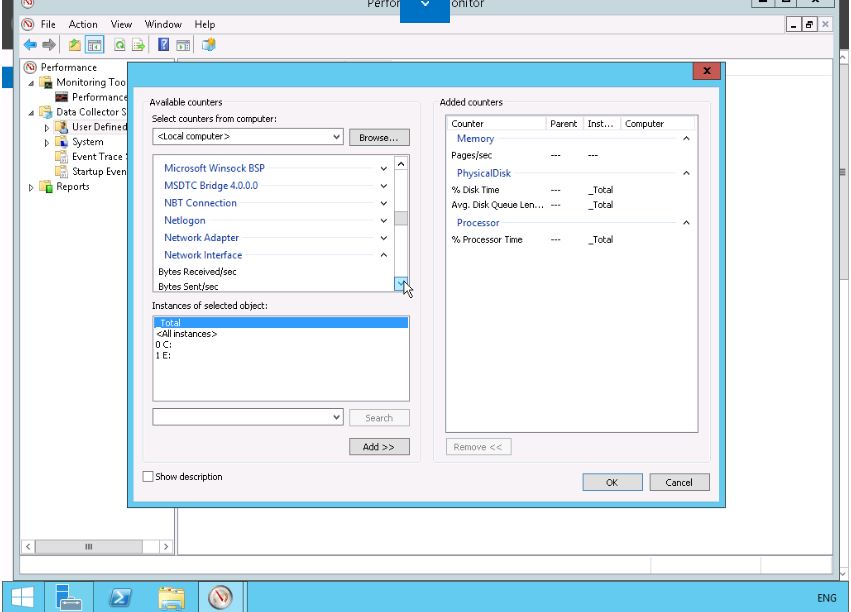Screen dimensions: 851x612
Task: Collapse the PhysicalDisk group in Added counters
Action: [686, 173]
